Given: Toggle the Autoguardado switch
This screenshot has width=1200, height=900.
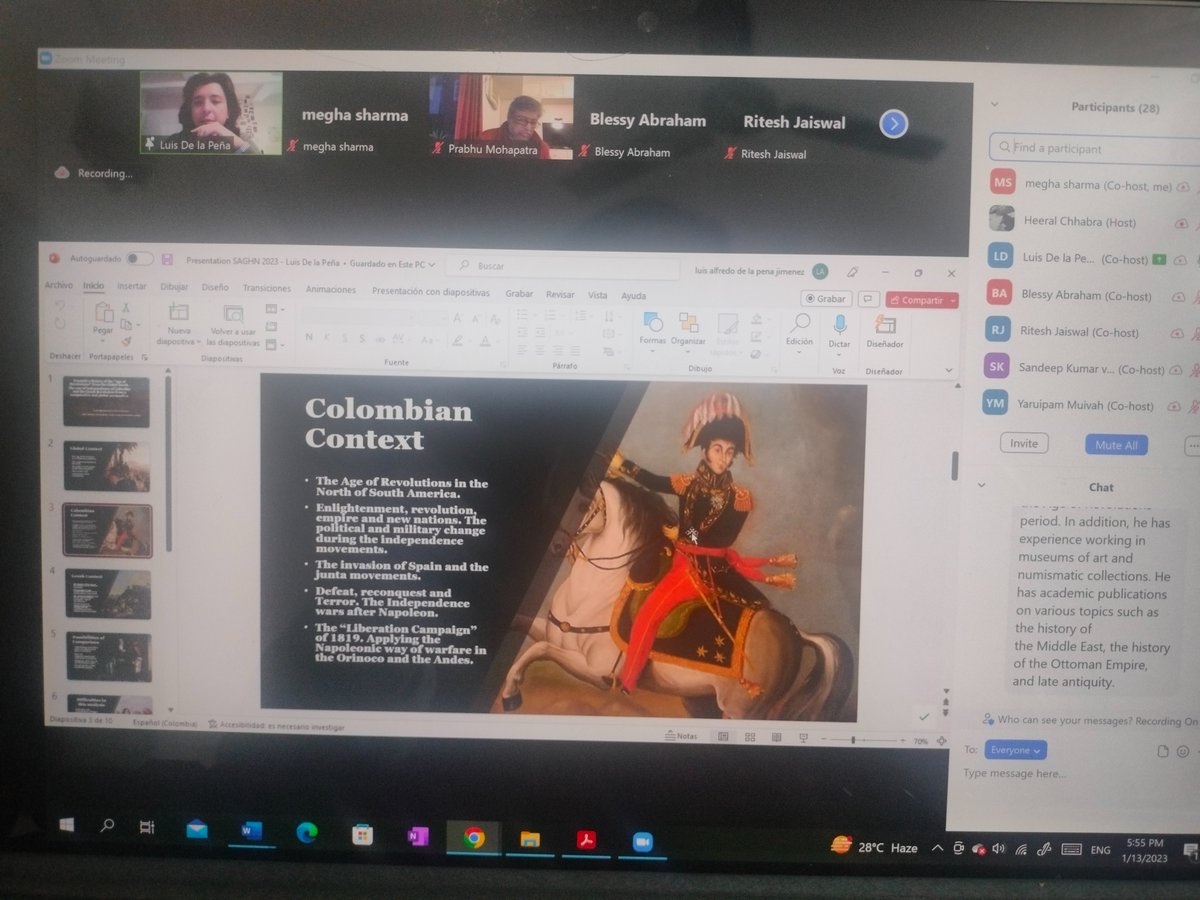Looking at the screenshot, I should [140, 258].
